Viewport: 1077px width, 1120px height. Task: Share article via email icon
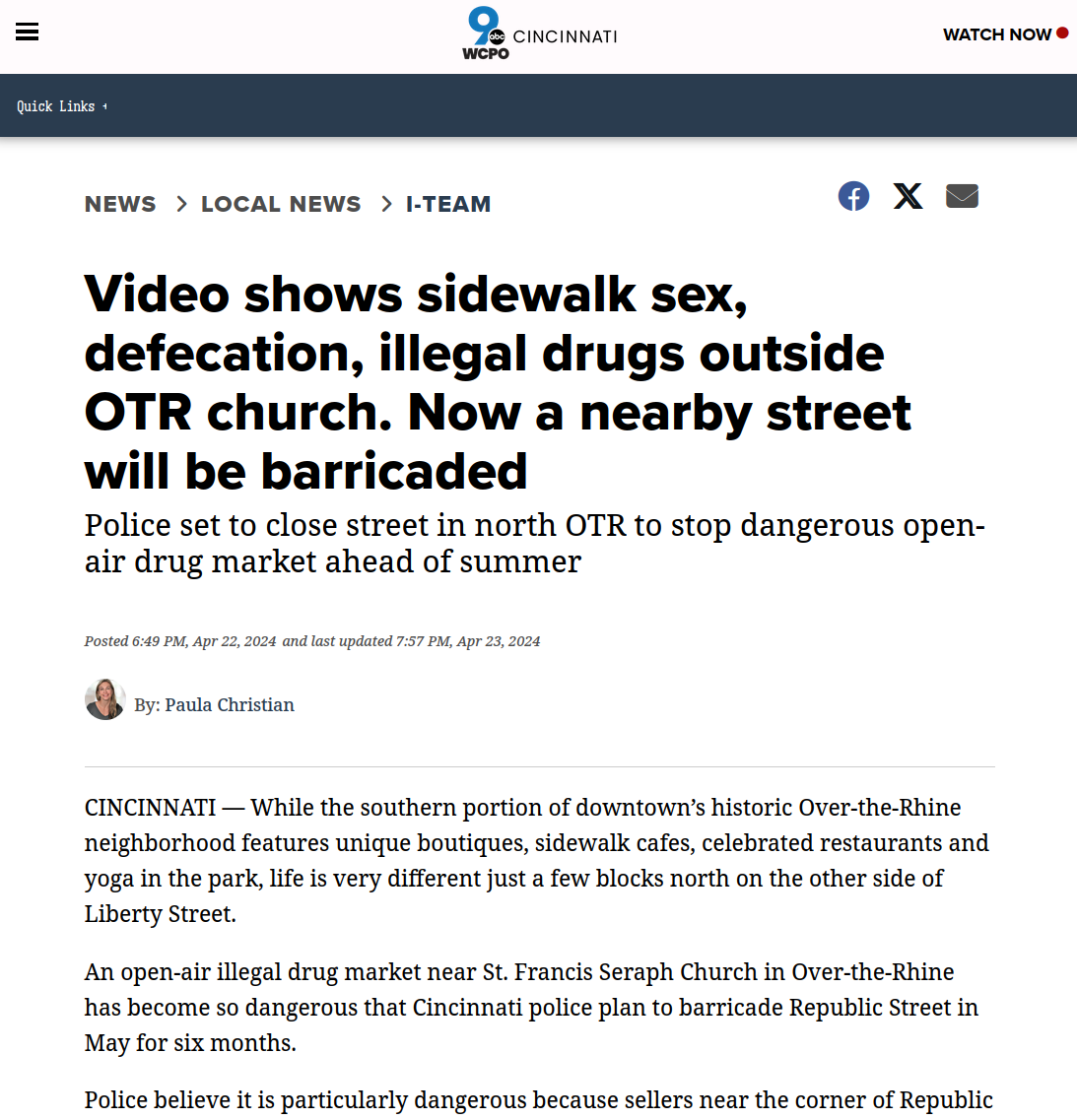tap(962, 196)
